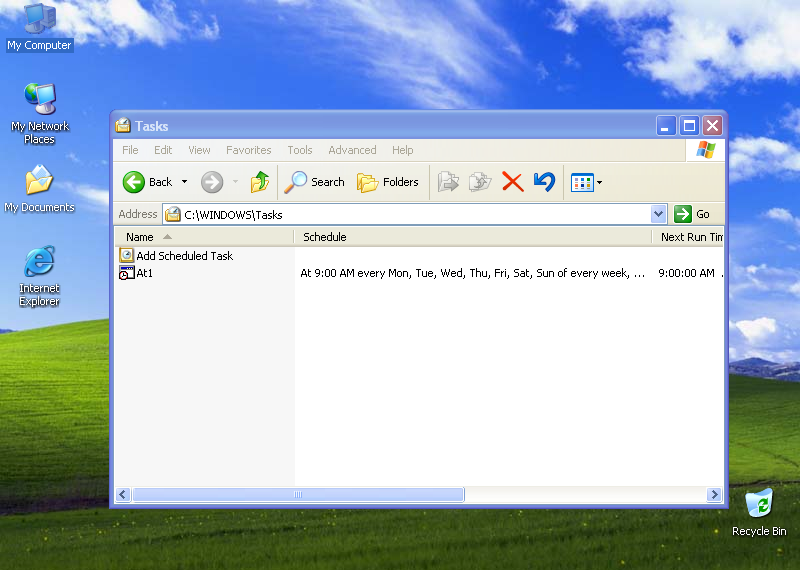
Task: Select the Add Scheduled Task item
Action: (176, 256)
